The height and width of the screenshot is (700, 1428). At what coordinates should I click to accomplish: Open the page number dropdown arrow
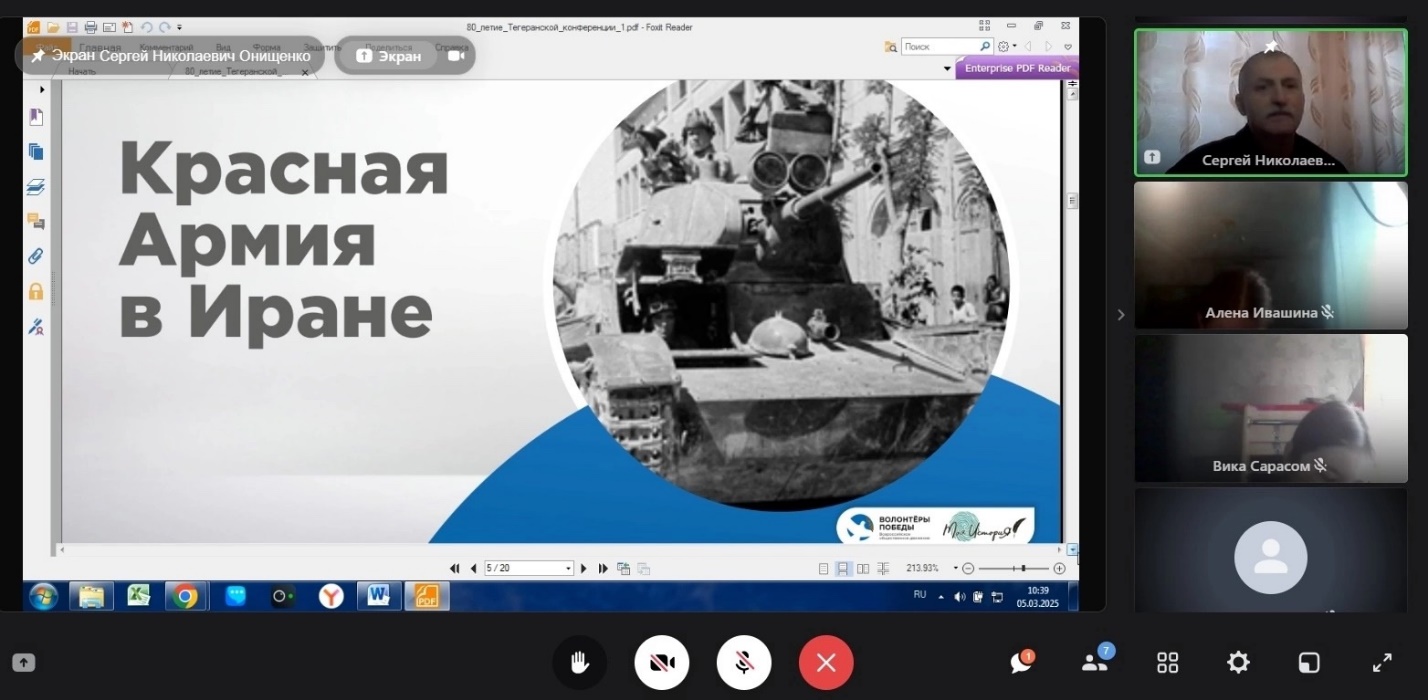pos(569,568)
